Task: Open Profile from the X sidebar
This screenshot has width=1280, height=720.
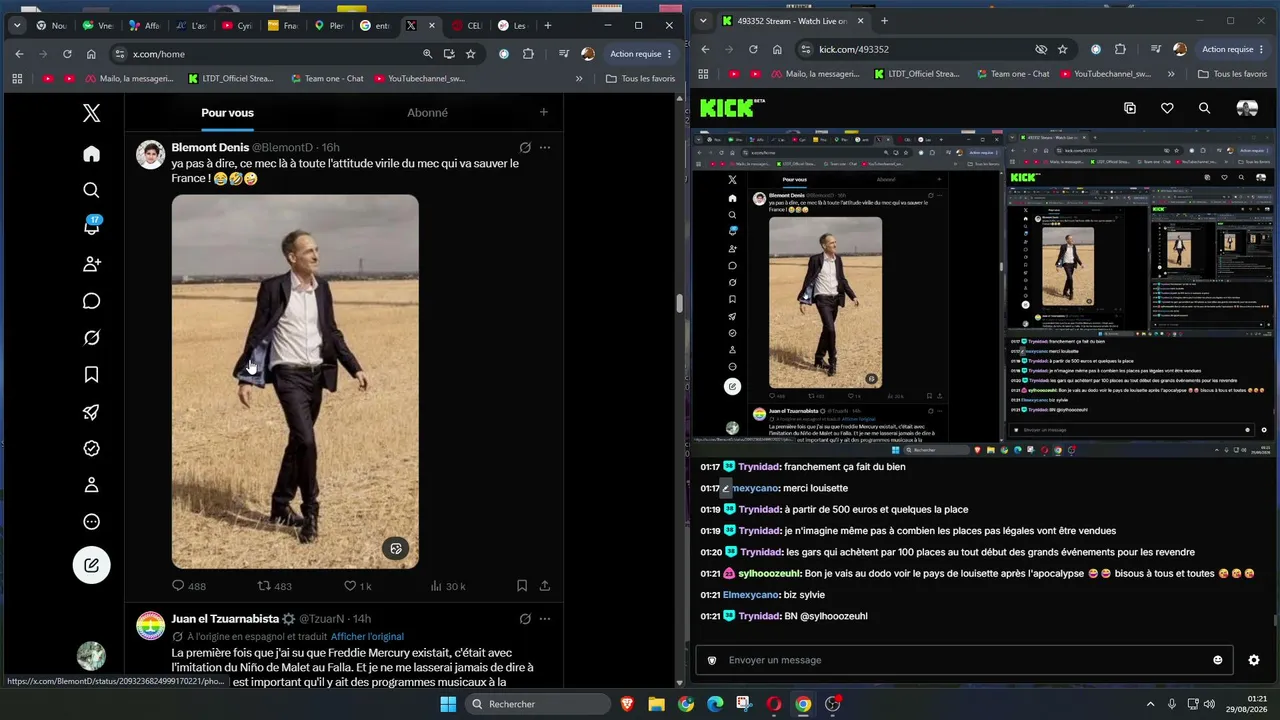Action: (x=91, y=485)
